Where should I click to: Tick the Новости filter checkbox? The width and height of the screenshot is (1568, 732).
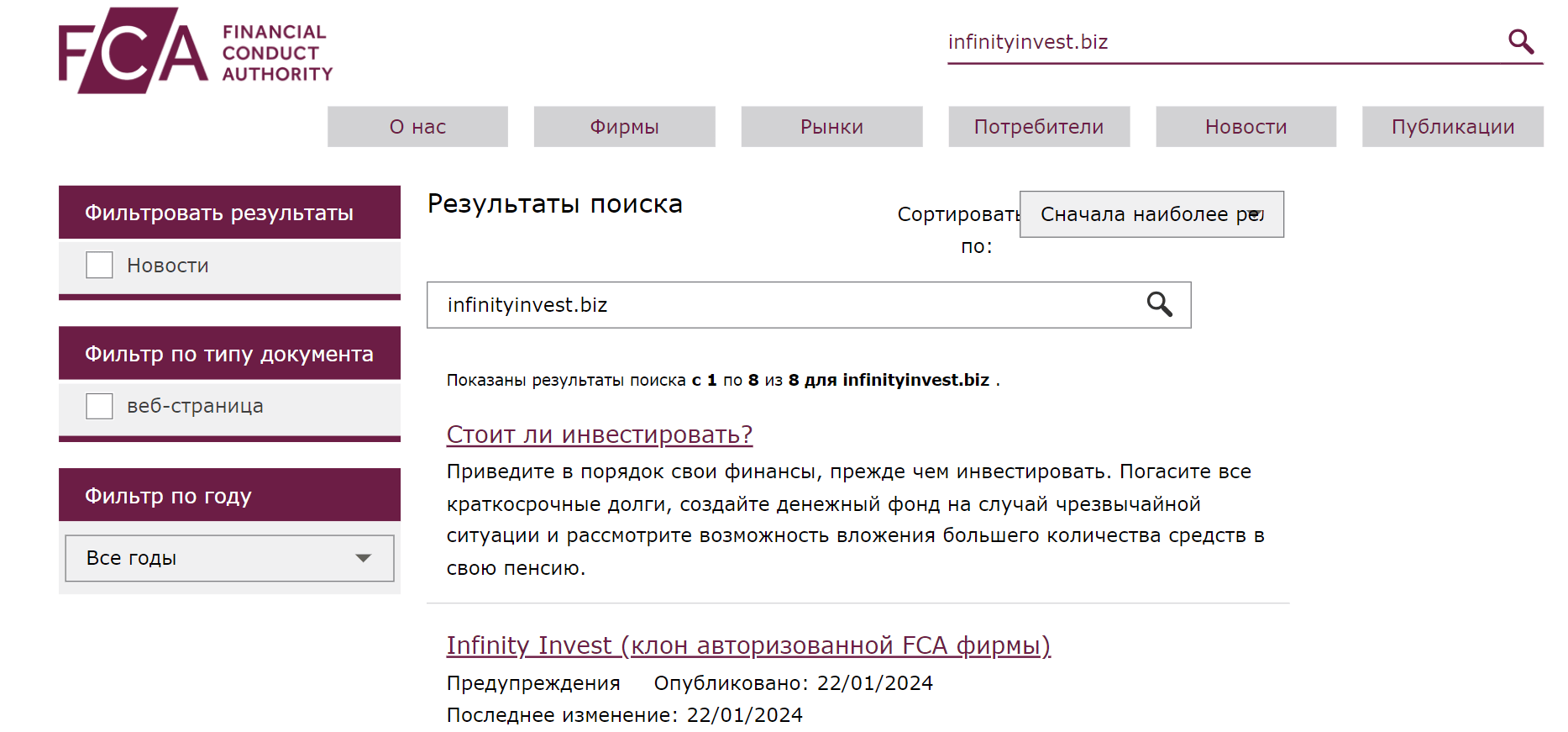[x=99, y=265]
